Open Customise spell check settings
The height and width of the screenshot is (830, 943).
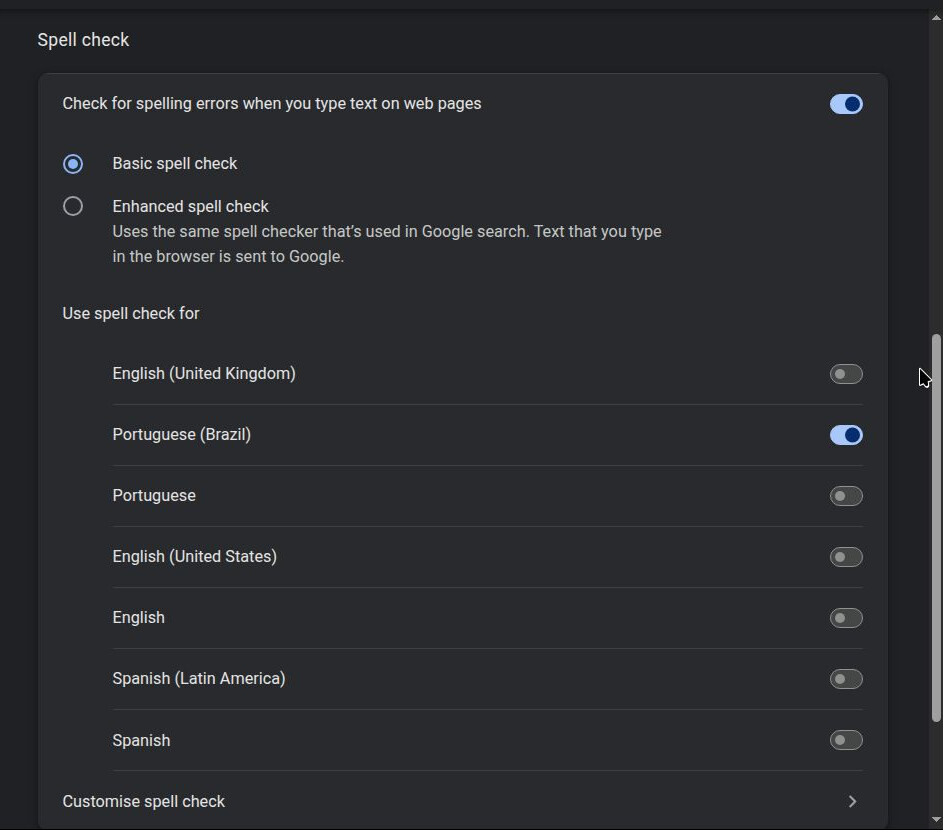pyautogui.click(x=144, y=801)
